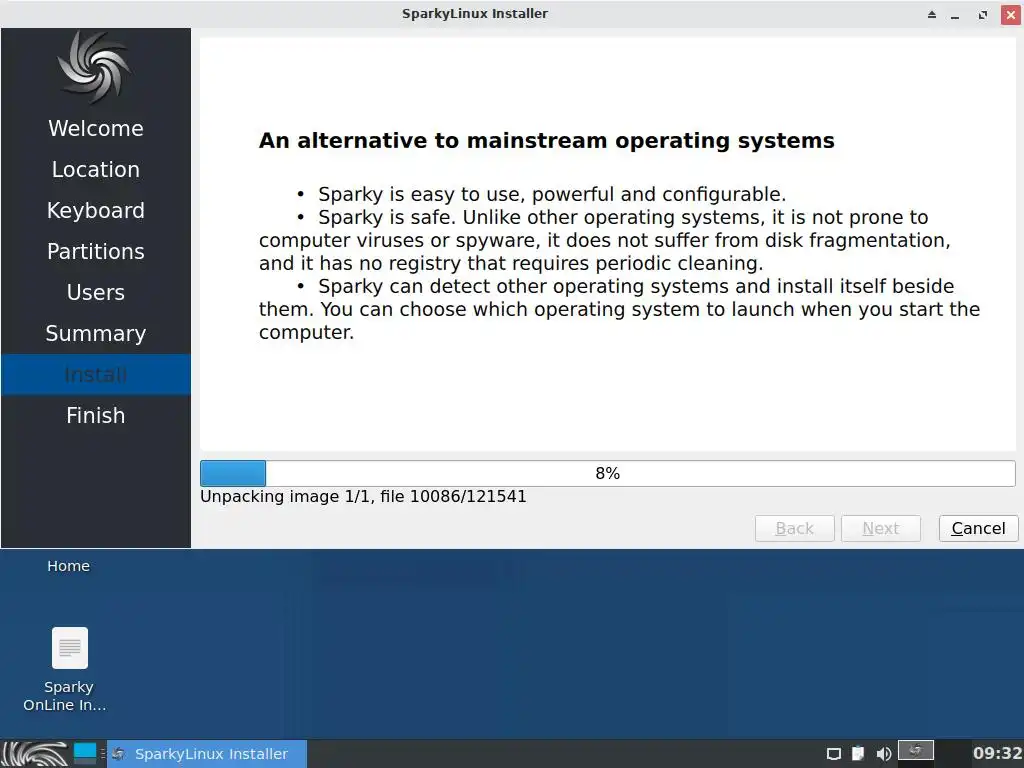Click the Next button

[881, 528]
